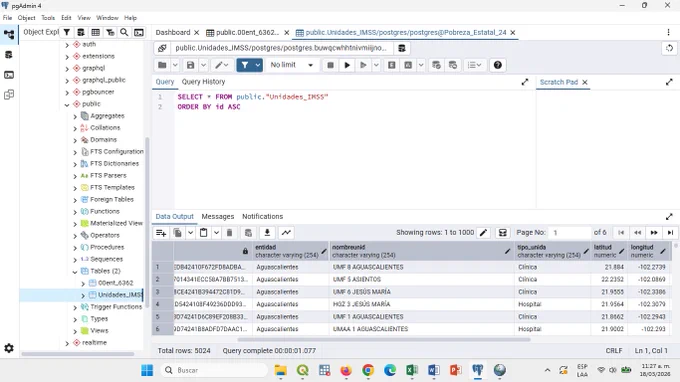Image resolution: width=680 pixels, height=382 pixels.
Task: Open the dropdown arrow beside Save File
Action: click(x=203, y=65)
